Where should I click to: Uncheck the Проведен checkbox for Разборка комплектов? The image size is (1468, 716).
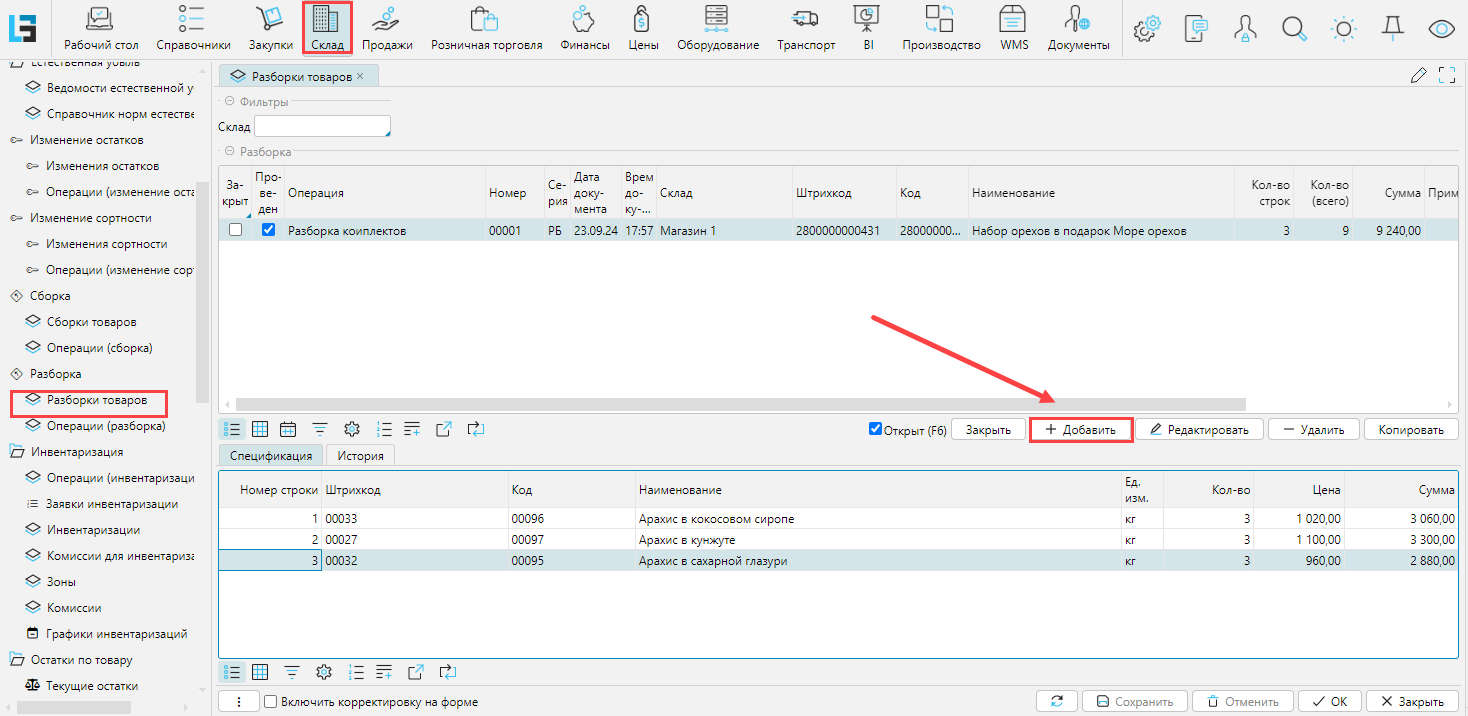pyautogui.click(x=268, y=230)
